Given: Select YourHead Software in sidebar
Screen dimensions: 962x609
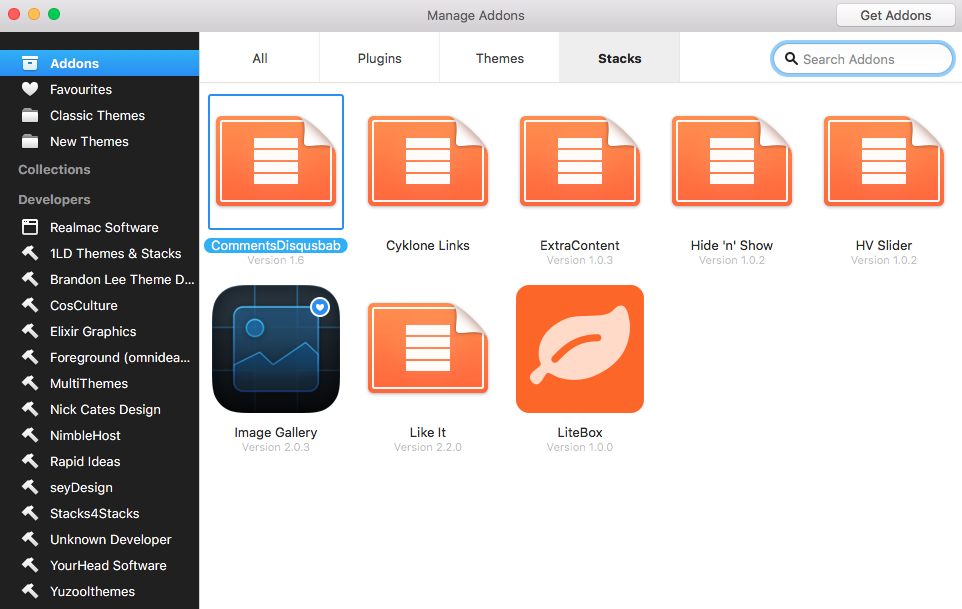Looking at the screenshot, I should coord(99,565).
